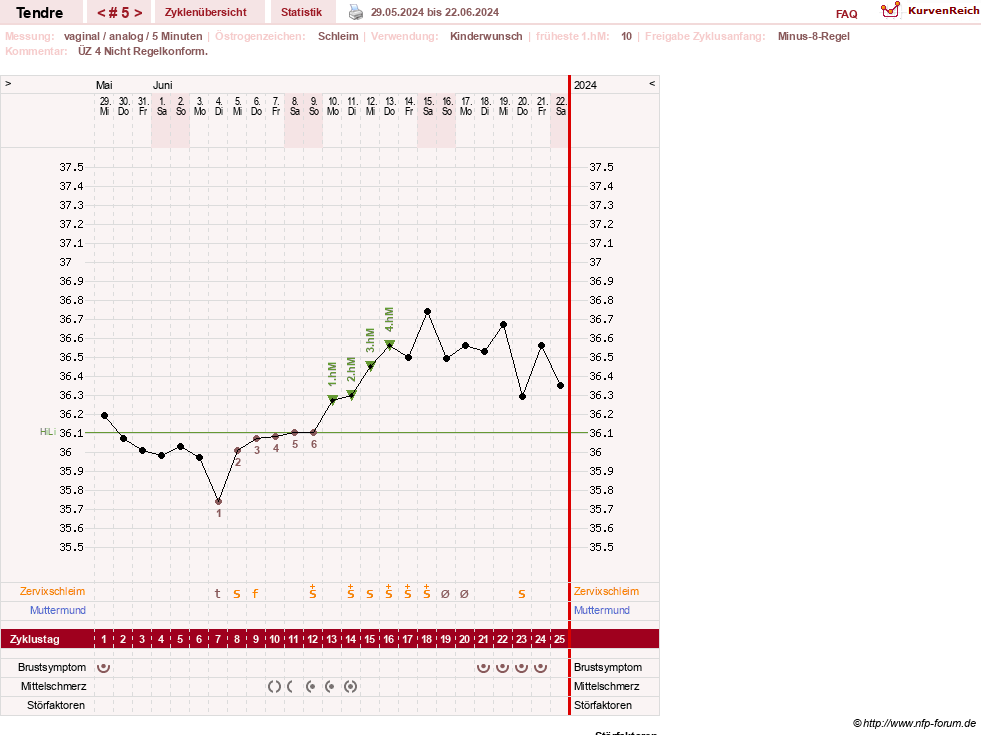Click the Zervixschleim 'f' symbol on day 9
Viewport: 981px width, 735px height.
pos(255,594)
